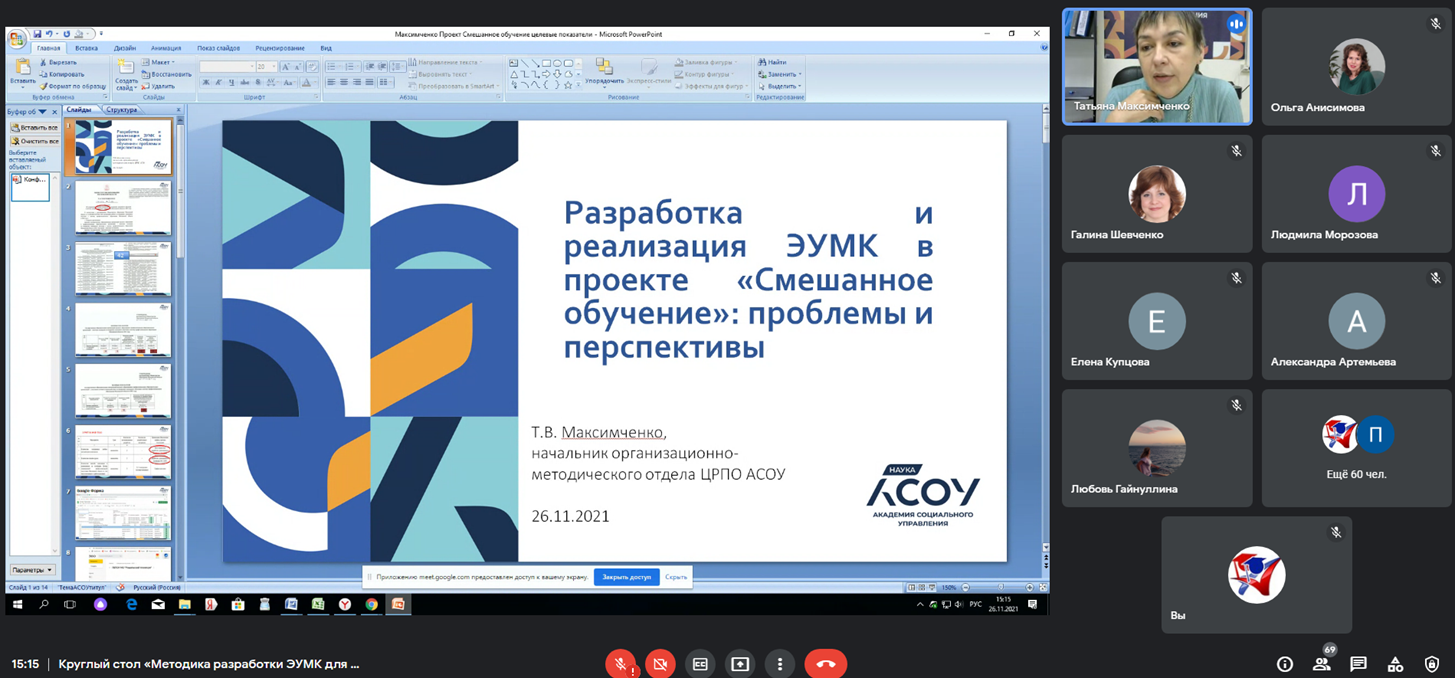This screenshot has height=678, width=1455.
Task: Click the present screen icon
Action: [740, 664]
